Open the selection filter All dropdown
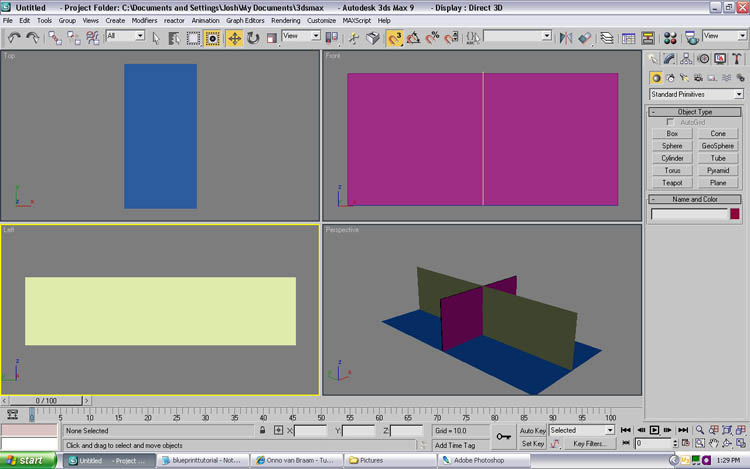This screenshot has height=469, width=750. pos(126,36)
